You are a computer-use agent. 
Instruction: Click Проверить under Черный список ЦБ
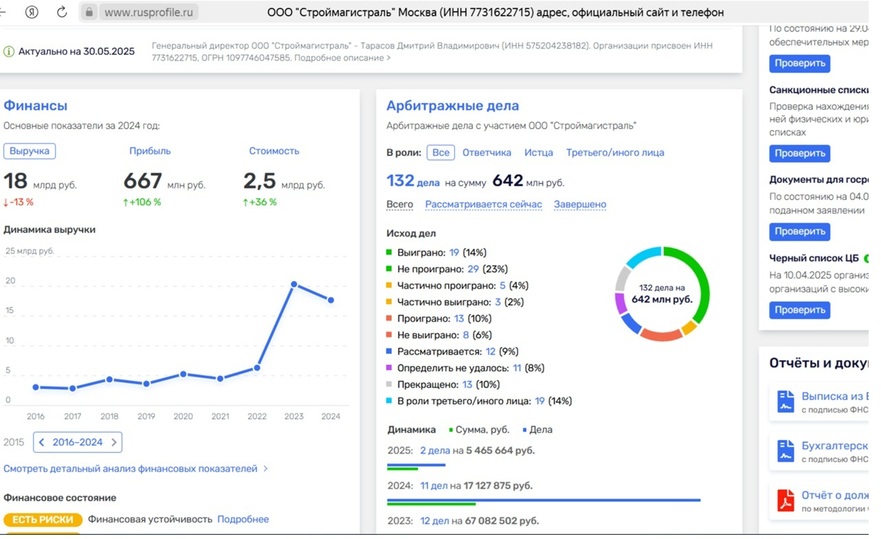click(800, 310)
